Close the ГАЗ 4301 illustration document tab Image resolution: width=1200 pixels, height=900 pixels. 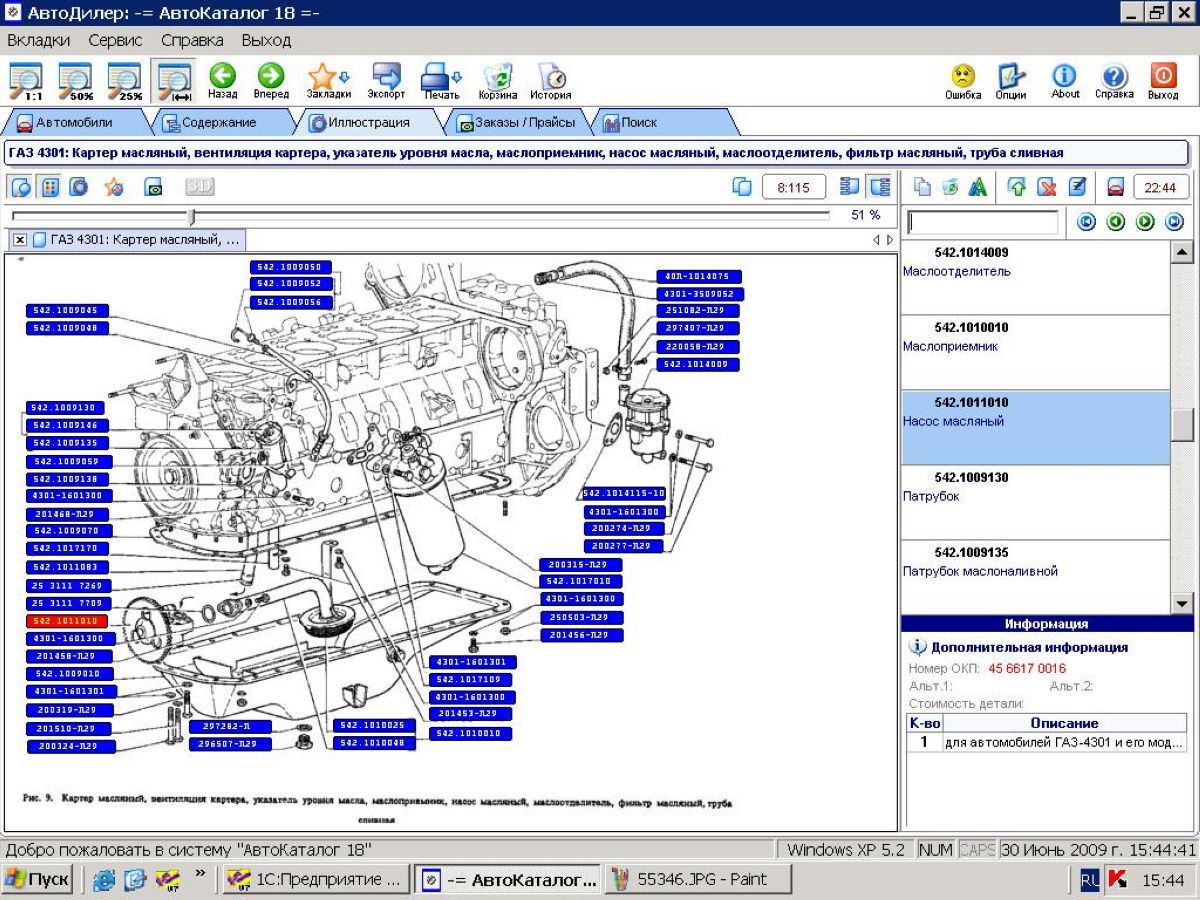point(20,240)
